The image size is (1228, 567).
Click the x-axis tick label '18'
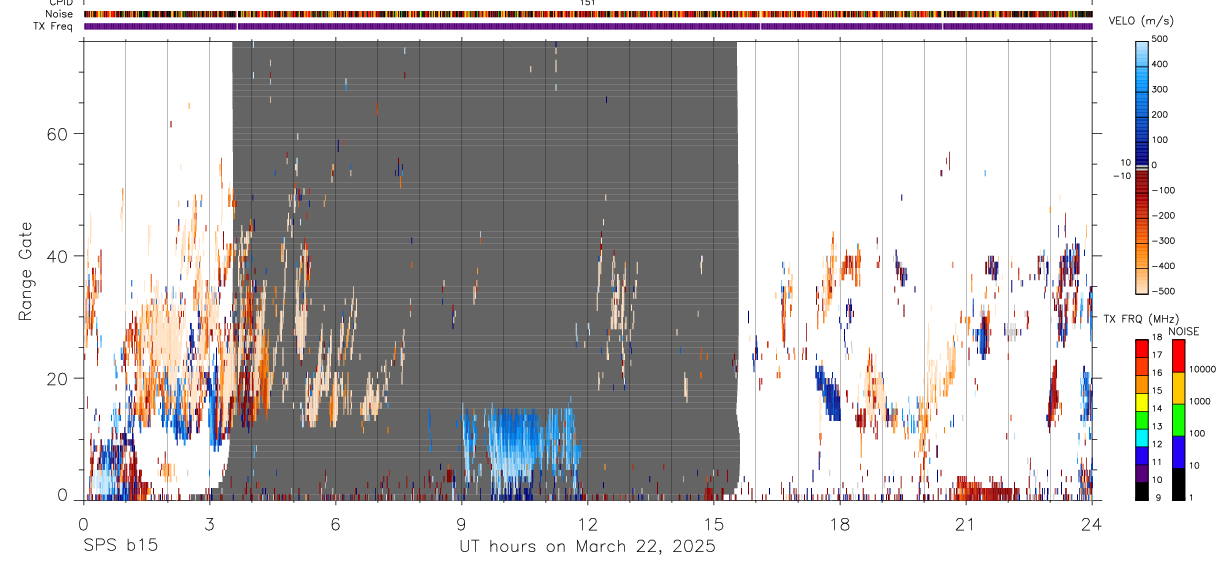839,524
